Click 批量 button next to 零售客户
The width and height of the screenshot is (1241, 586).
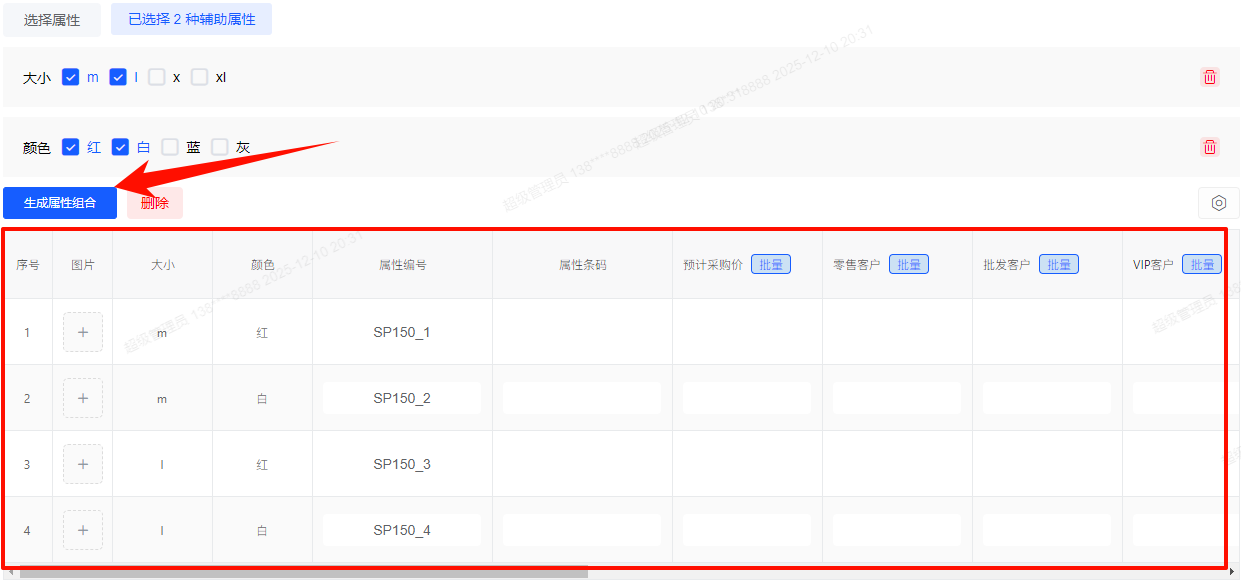pyautogui.click(x=908, y=264)
